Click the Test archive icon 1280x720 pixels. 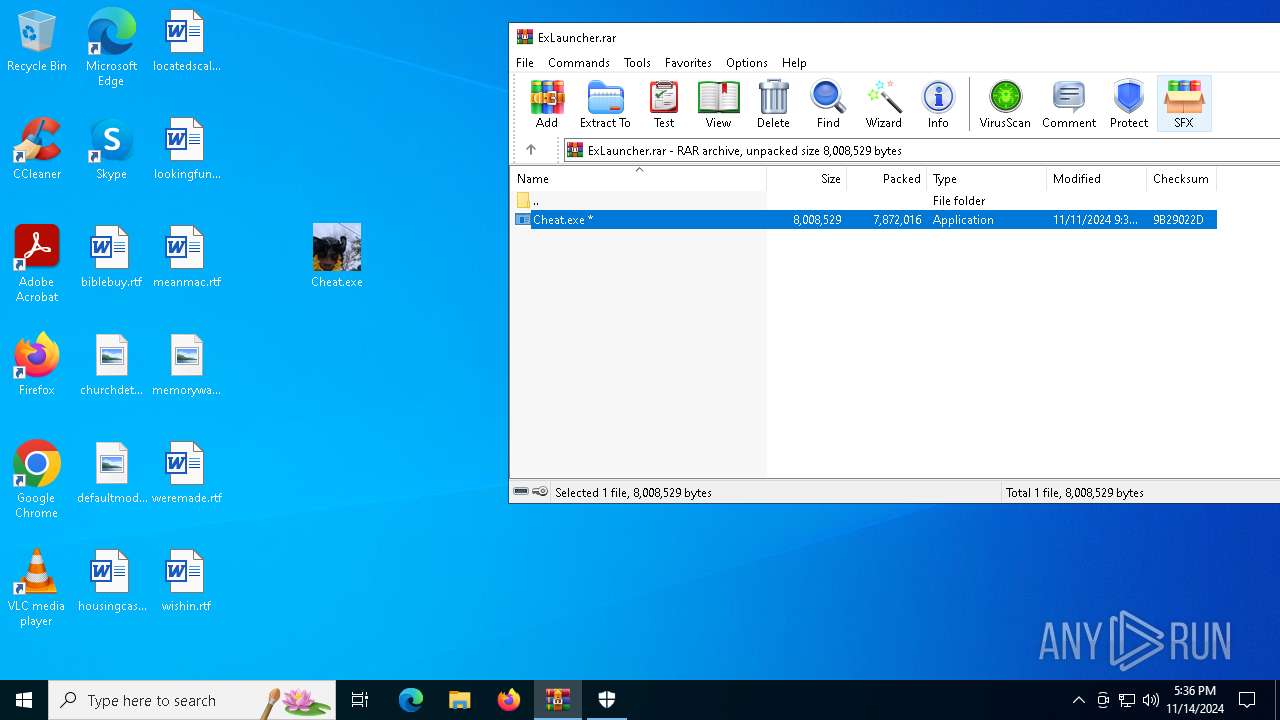coord(664,104)
